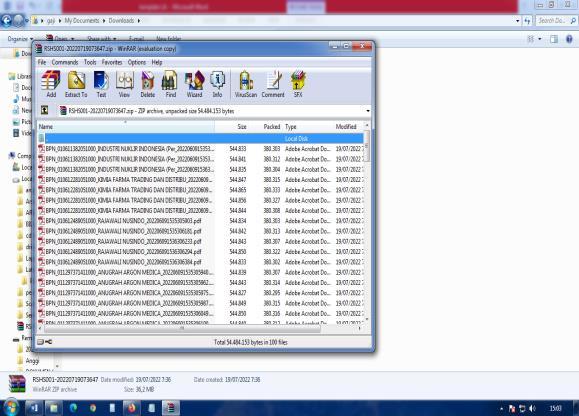
Task: Open the Favorites menu
Action: click(x=112, y=62)
